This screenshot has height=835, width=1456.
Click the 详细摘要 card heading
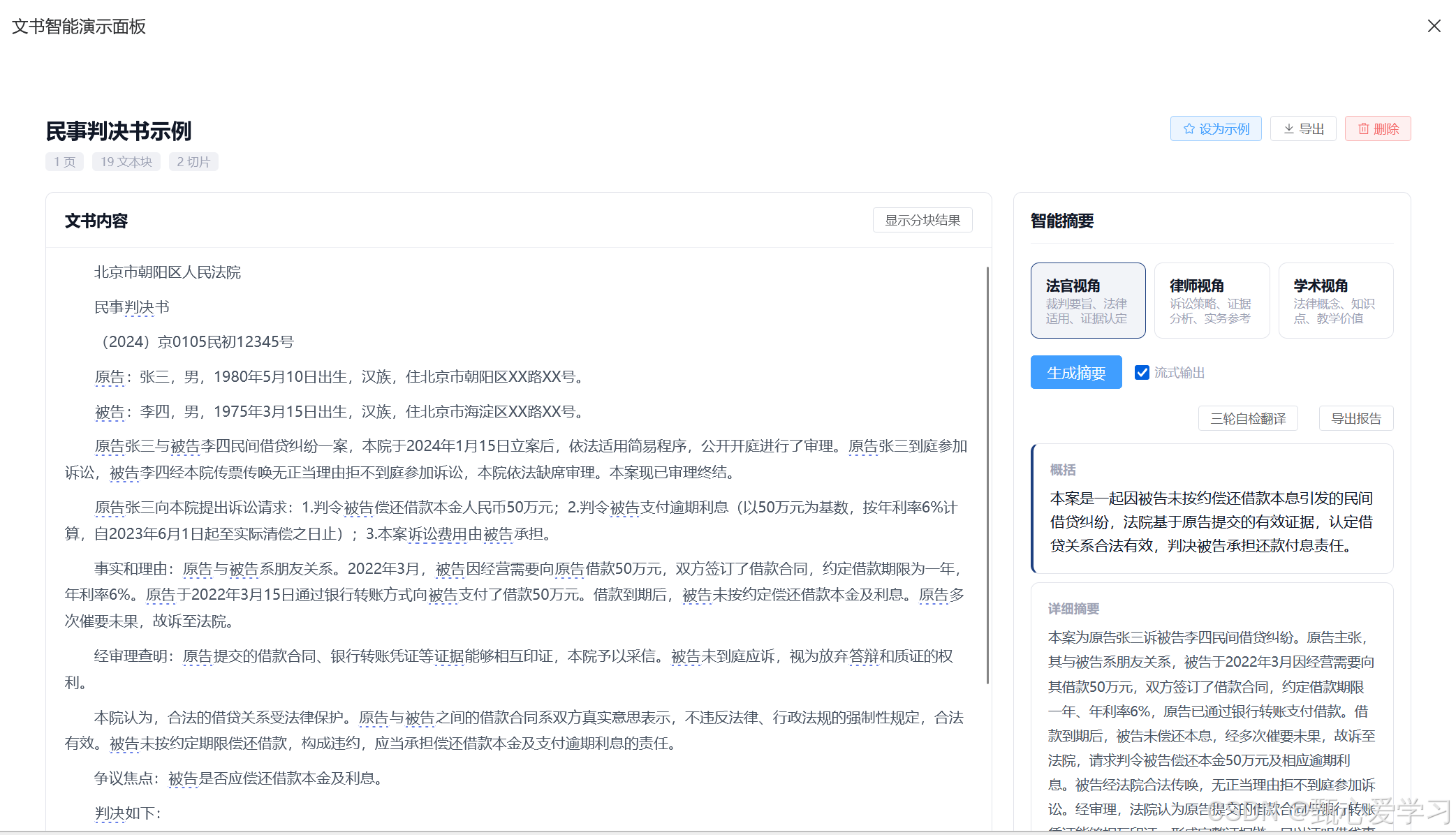(1073, 609)
